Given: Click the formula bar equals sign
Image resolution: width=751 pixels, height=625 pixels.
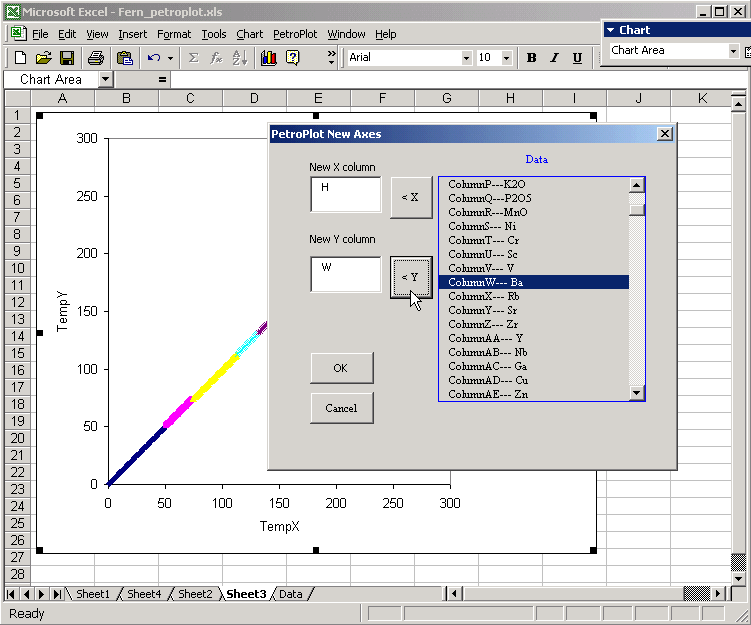Looking at the screenshot, I should coord(162,80).
